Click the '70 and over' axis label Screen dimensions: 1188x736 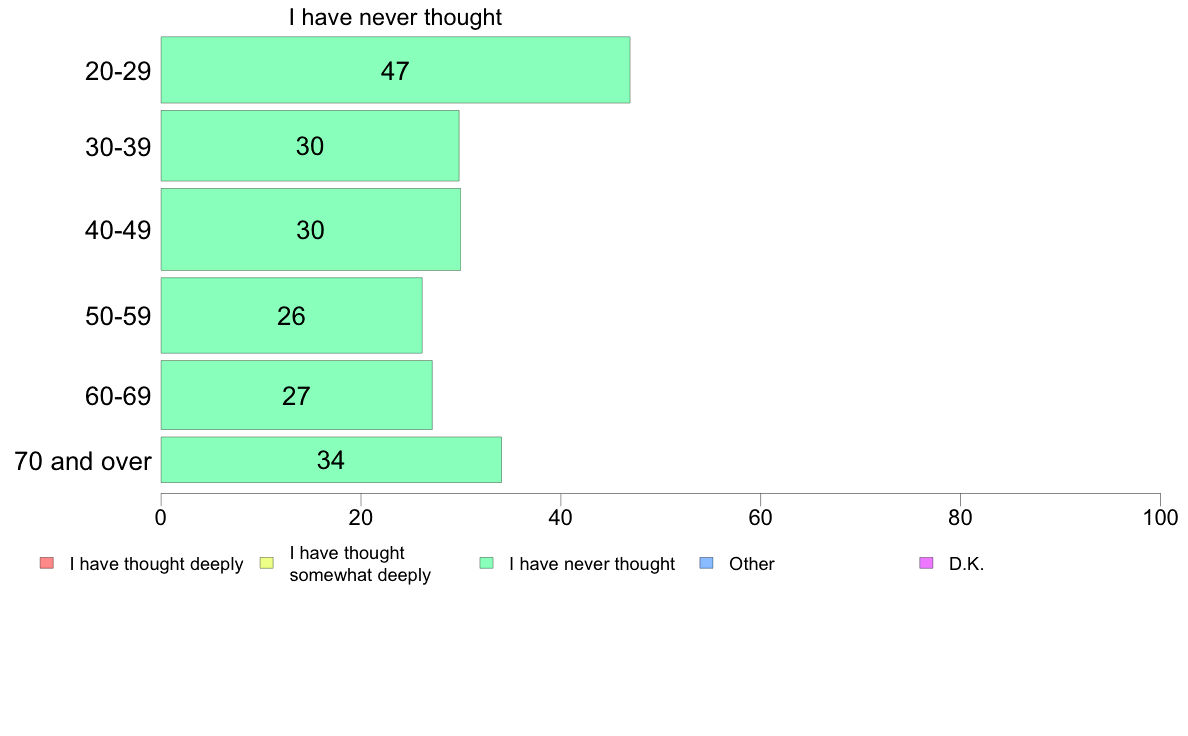tap(83, 461)
